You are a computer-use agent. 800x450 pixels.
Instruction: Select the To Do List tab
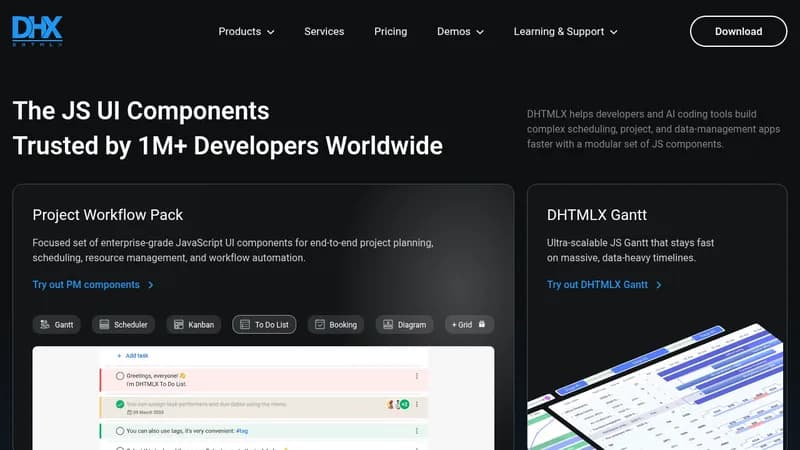(264, 324)
